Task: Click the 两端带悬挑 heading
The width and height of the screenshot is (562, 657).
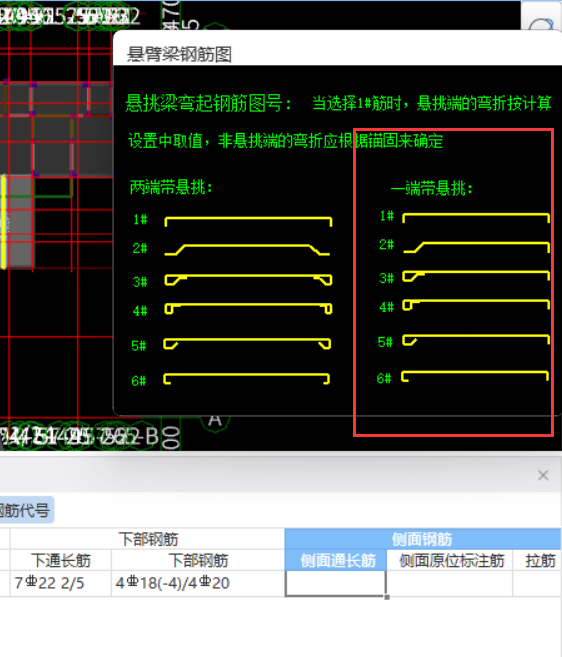Action: (x=171, y=187)
